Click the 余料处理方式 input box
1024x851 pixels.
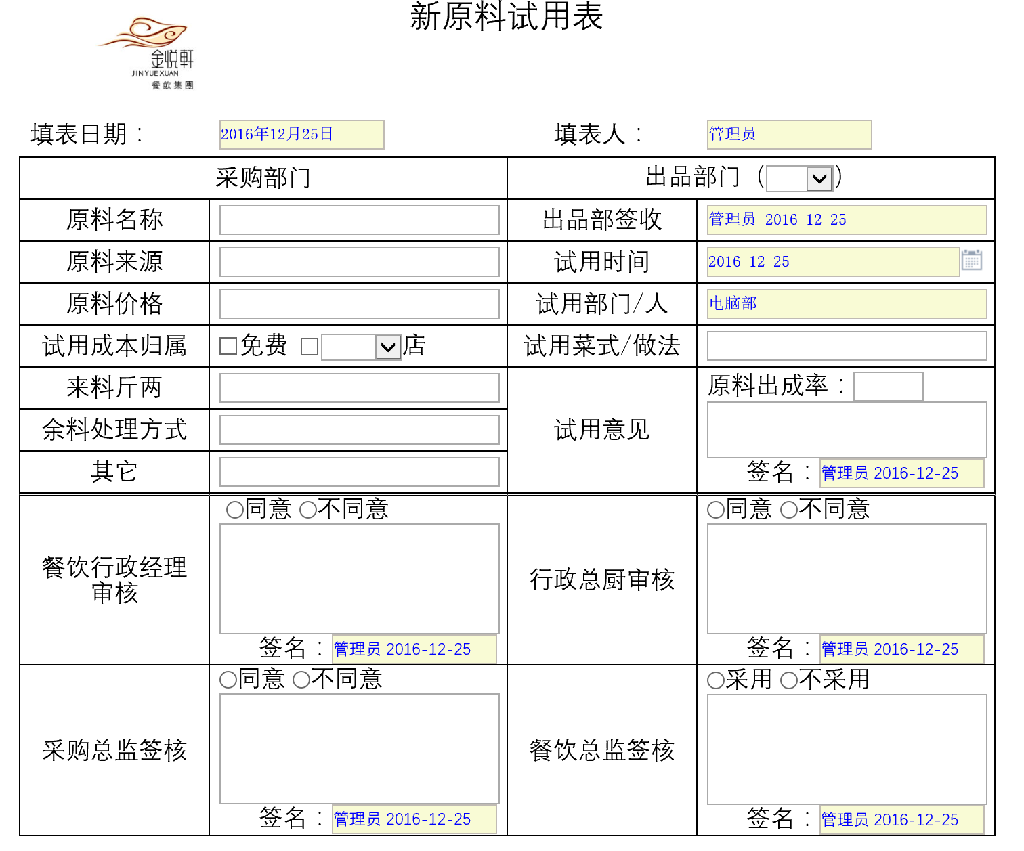(359, 430)
